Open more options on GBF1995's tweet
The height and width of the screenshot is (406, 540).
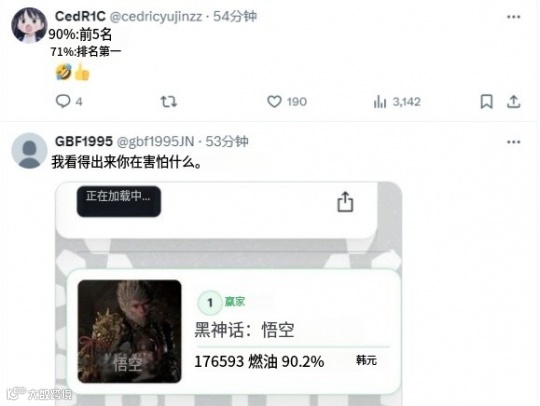513,142
